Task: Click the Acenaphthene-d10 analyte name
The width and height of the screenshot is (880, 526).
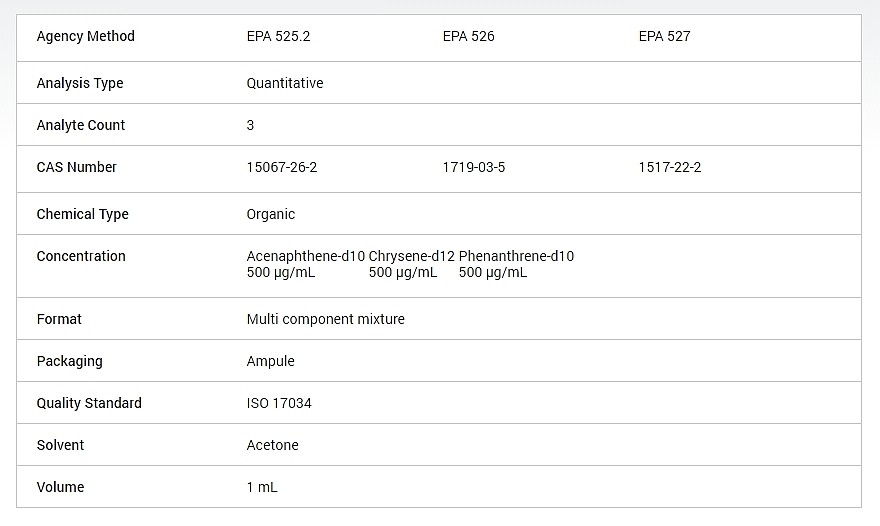Action: [306, 257]
